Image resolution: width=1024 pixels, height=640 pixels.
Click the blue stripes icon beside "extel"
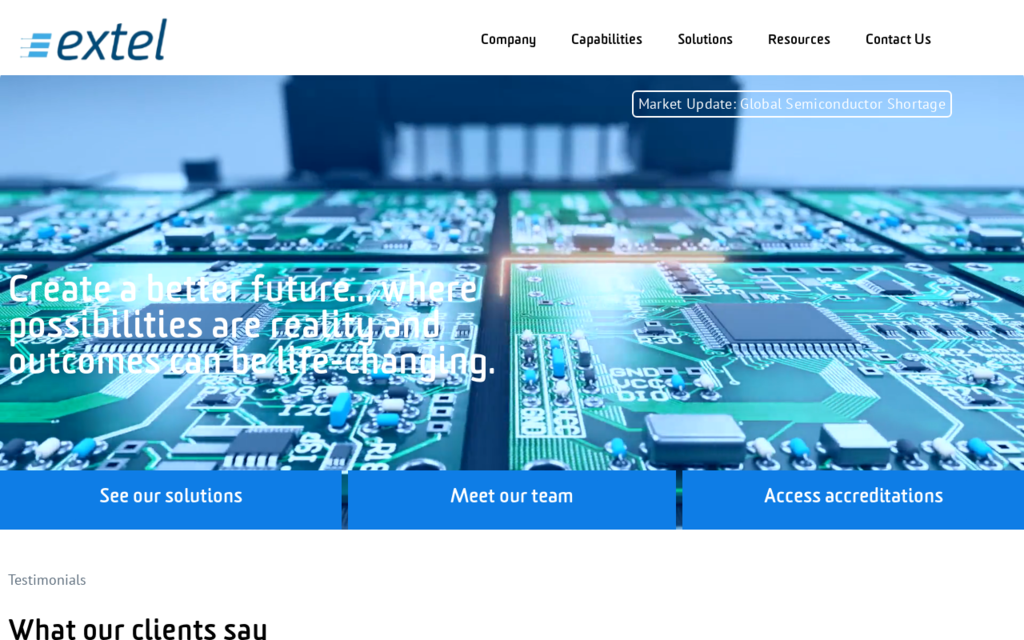pyautogui.click(x=38, y=38)
